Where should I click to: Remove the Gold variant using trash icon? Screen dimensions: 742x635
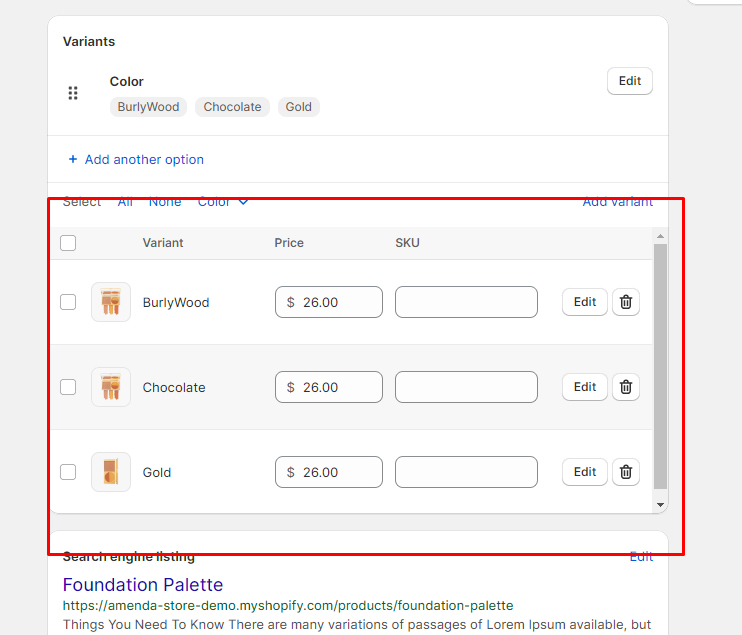[x=626, y=472]
